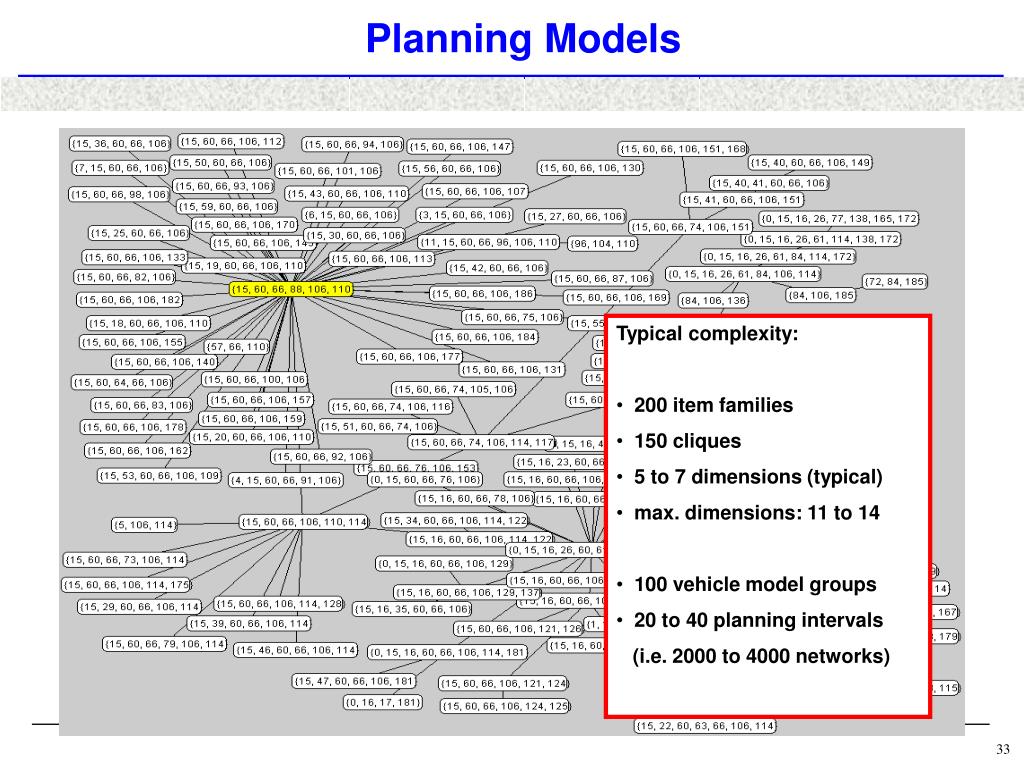Click node (15, 60, 66, 106, 151, 168)

point(683,149)
